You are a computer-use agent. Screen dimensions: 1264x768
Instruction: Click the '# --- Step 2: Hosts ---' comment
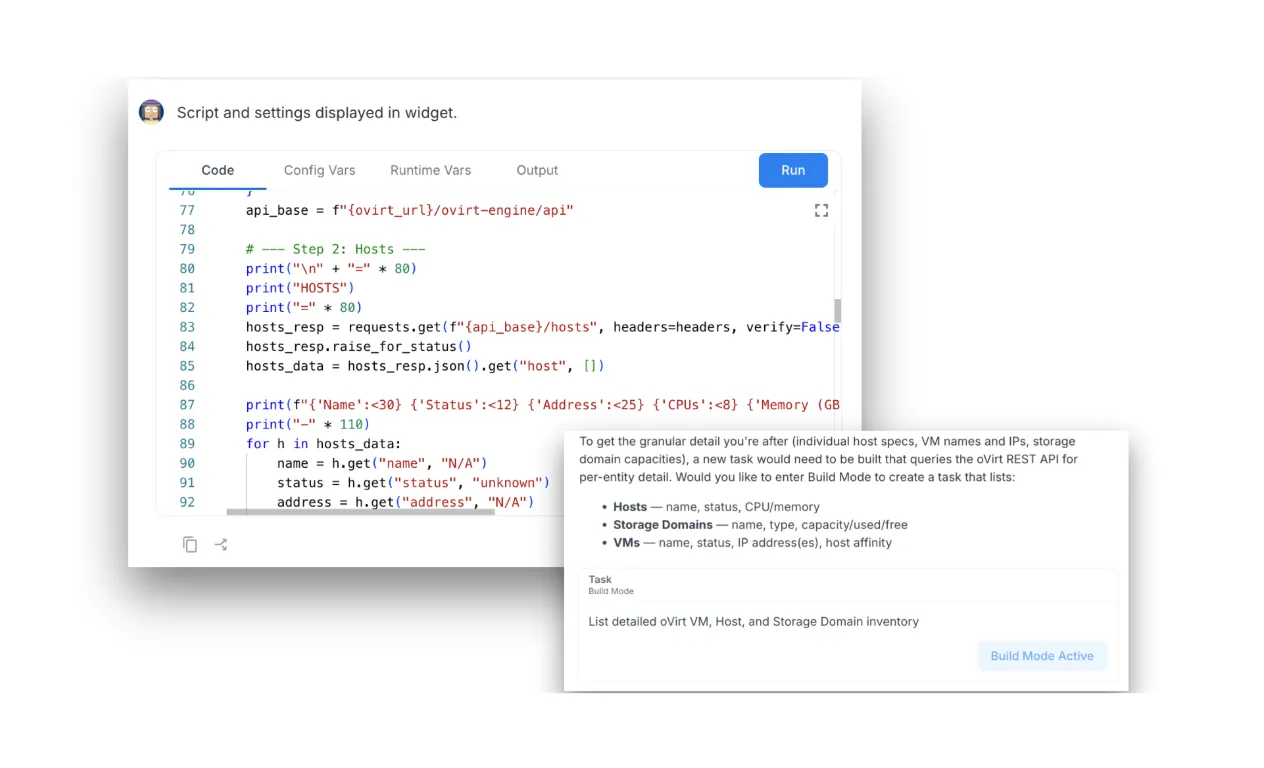point(336,249)
